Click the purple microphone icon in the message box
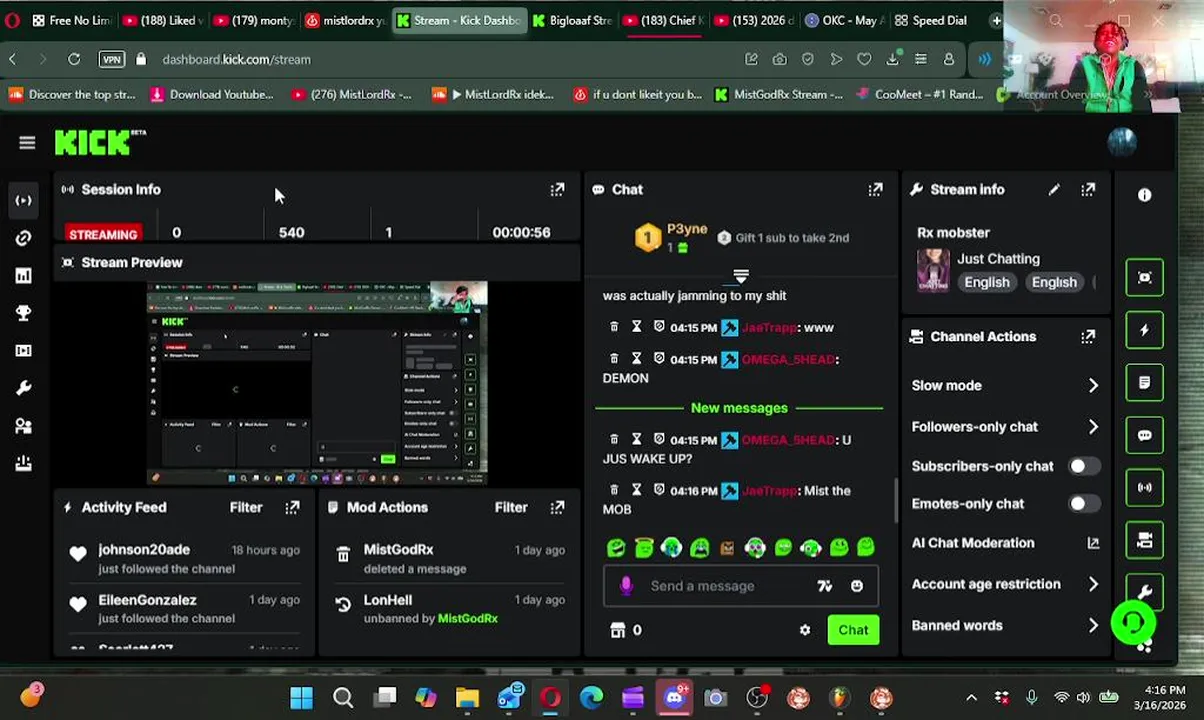The width and height of the screenshot is (1204, 720). [626, 586]
